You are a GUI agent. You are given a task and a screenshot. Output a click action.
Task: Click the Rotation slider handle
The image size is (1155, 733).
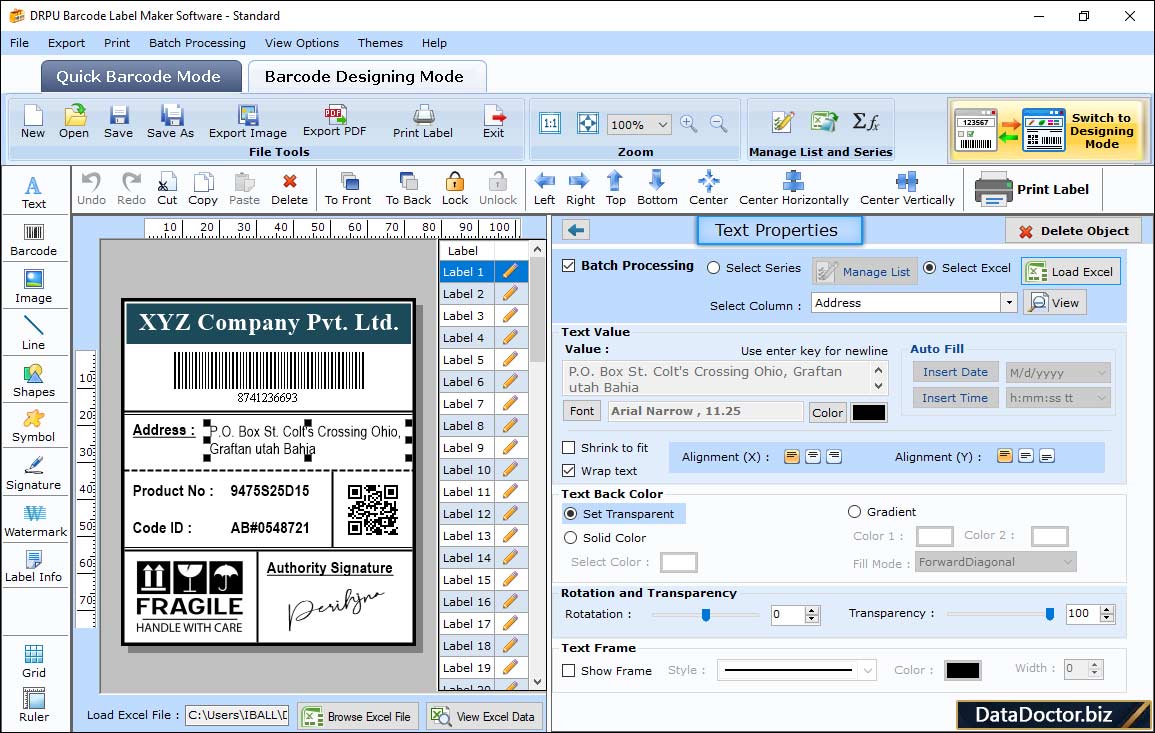click(706, 614)
